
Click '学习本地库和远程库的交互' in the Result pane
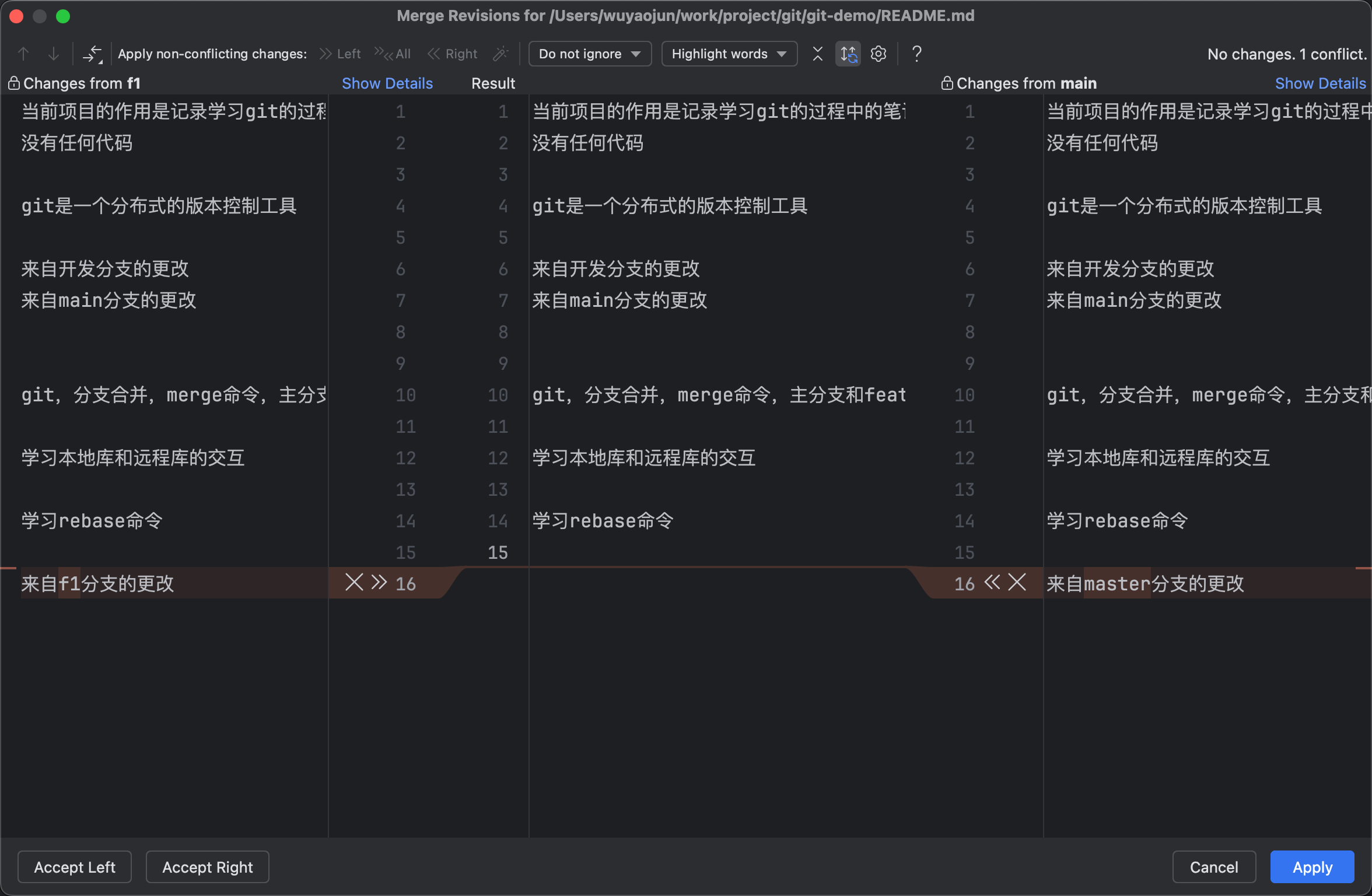pyautogui.click(x=644, y=457)
